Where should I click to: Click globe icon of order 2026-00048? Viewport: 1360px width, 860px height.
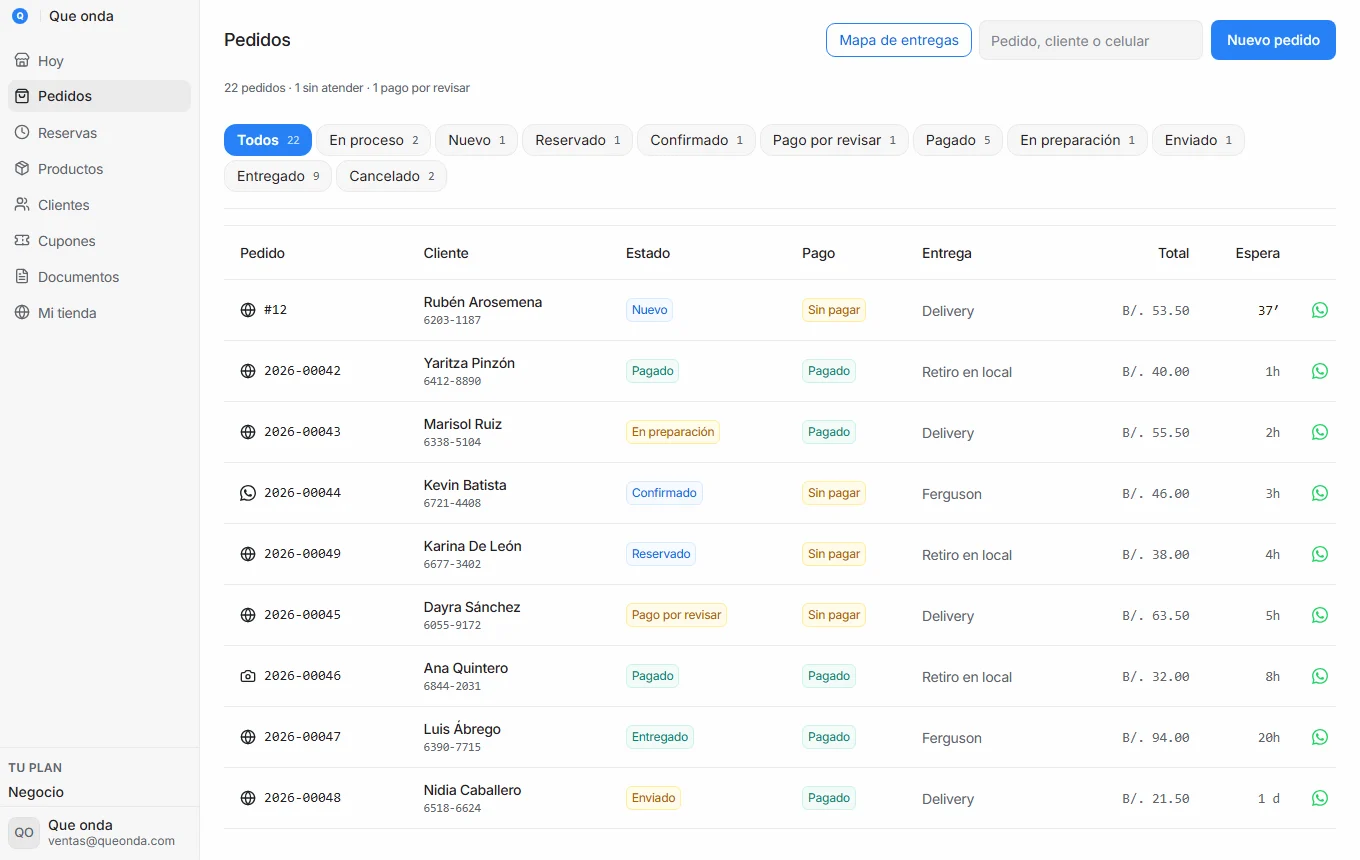point(248,798)
